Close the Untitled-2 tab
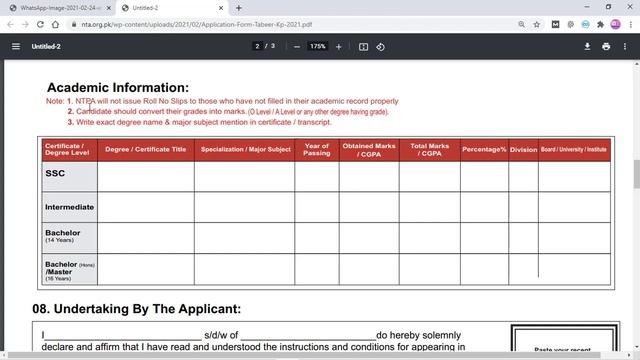 [221, 8]
